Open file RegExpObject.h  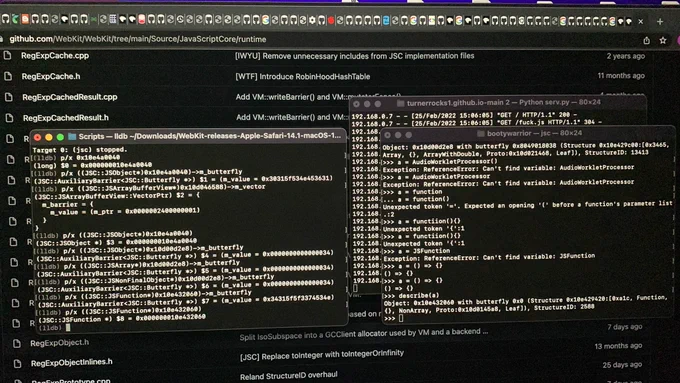(x=59, y=343)
